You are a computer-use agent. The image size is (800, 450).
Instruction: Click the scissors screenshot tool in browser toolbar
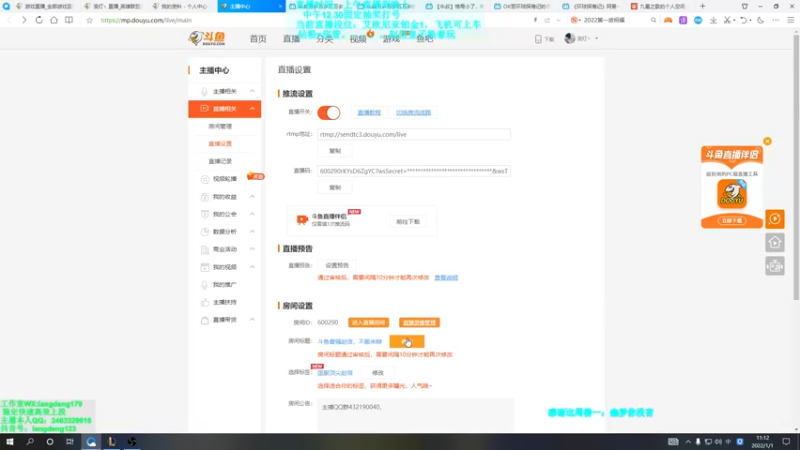pyautogui.click(x=728, y=20)
